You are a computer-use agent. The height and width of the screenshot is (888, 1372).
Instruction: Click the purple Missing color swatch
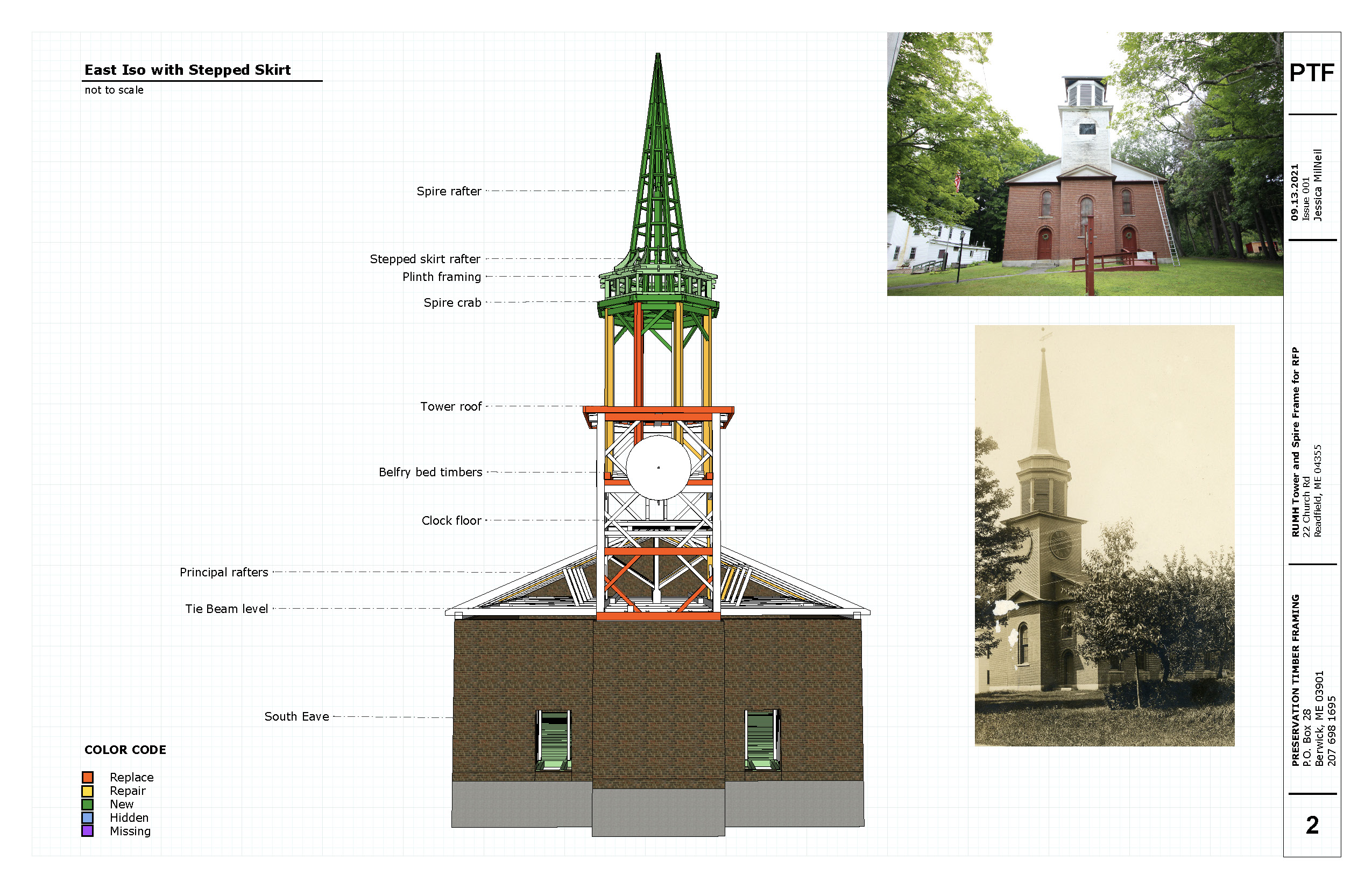pos(88,831)
